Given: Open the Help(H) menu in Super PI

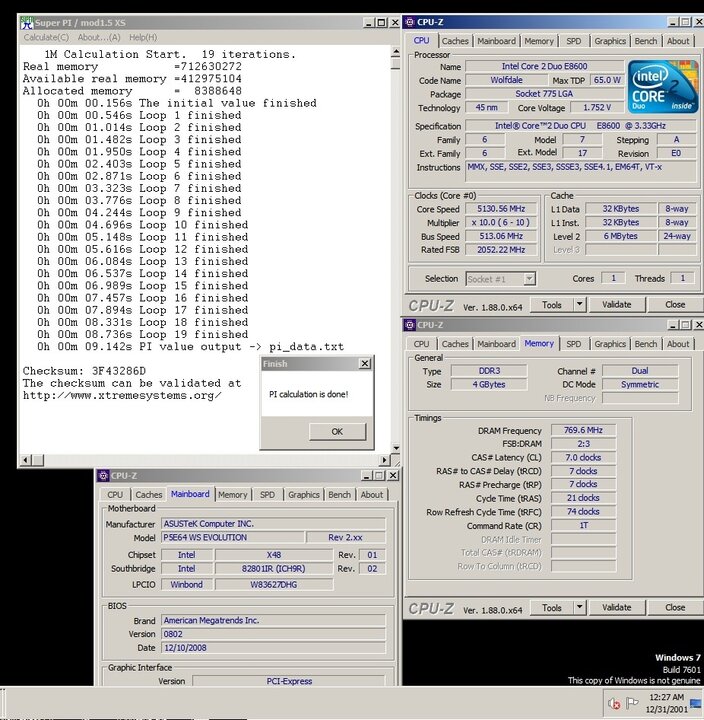Looking at the screenshot, I should click(x=143, y=38).
